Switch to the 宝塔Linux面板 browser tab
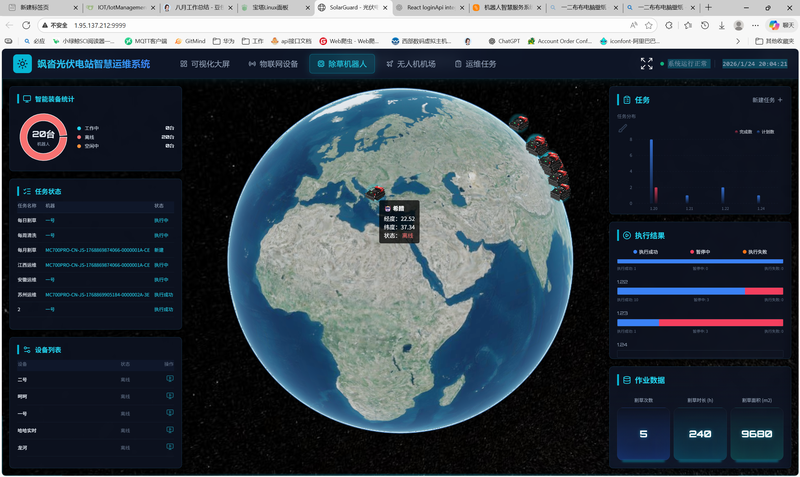This screenshot has height=477, width=800. tap(274, 8)
